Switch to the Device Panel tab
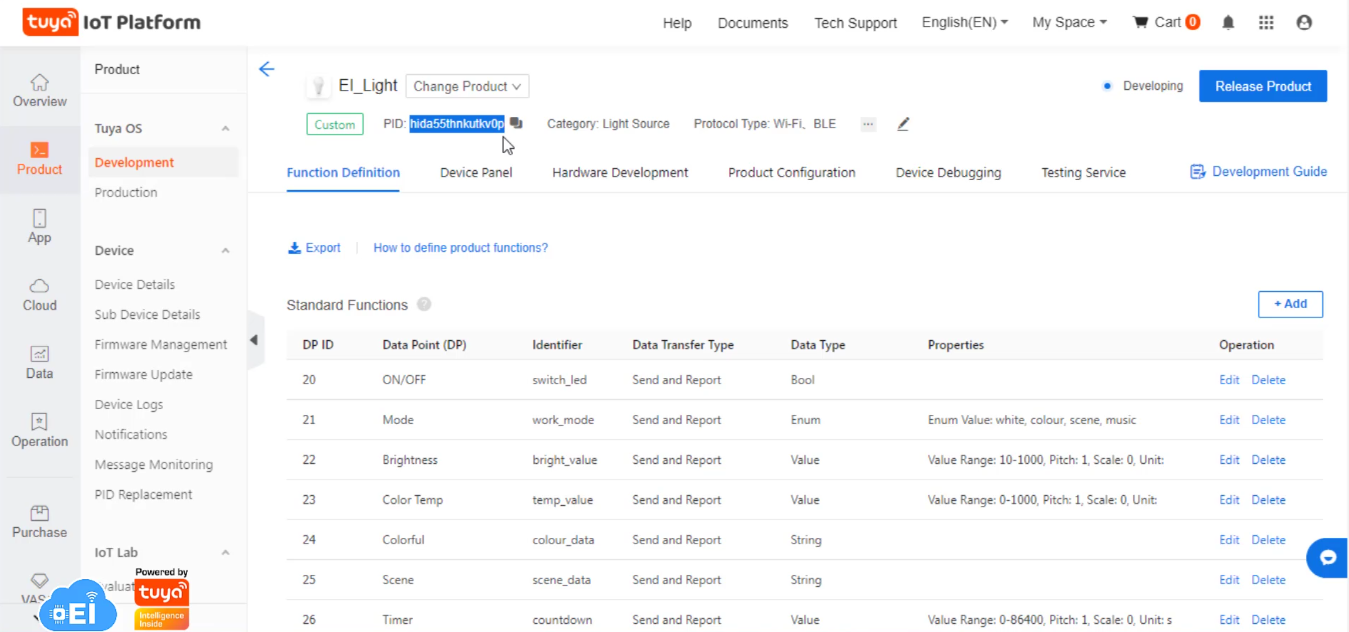This screenshot has height=632, width=1349. click(x=476, y=172)
